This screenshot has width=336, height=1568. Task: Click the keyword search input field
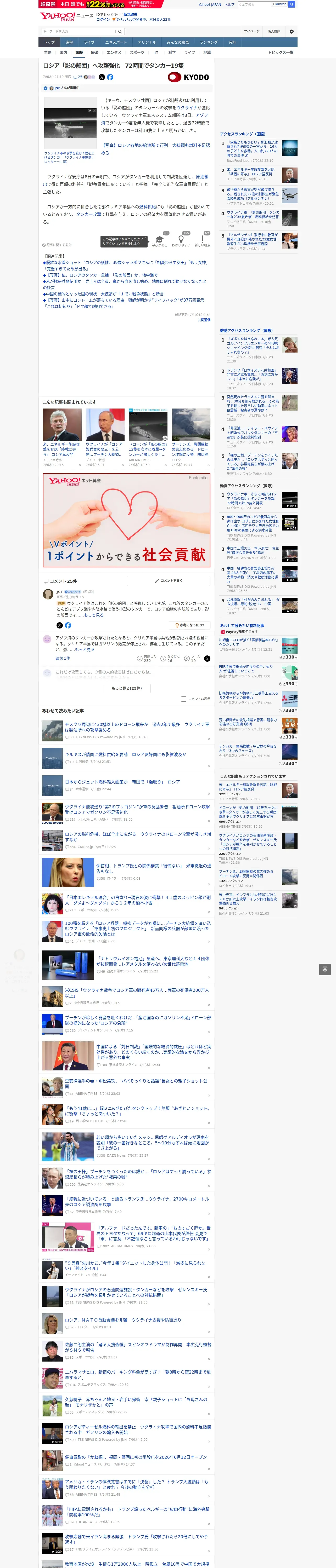pyautogui.click(x=78, y=32)
